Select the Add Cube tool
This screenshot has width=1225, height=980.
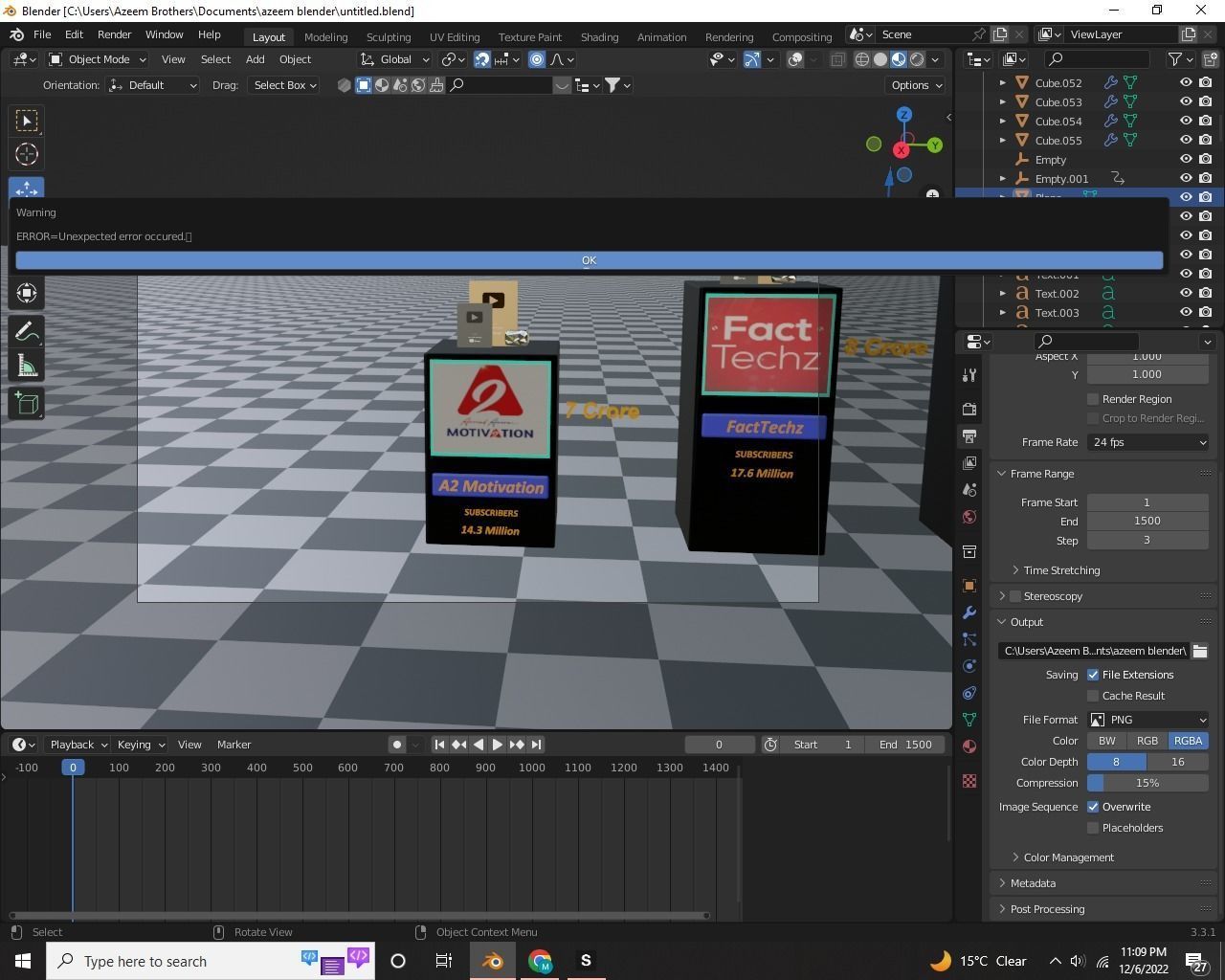click(x=27, y=403)
